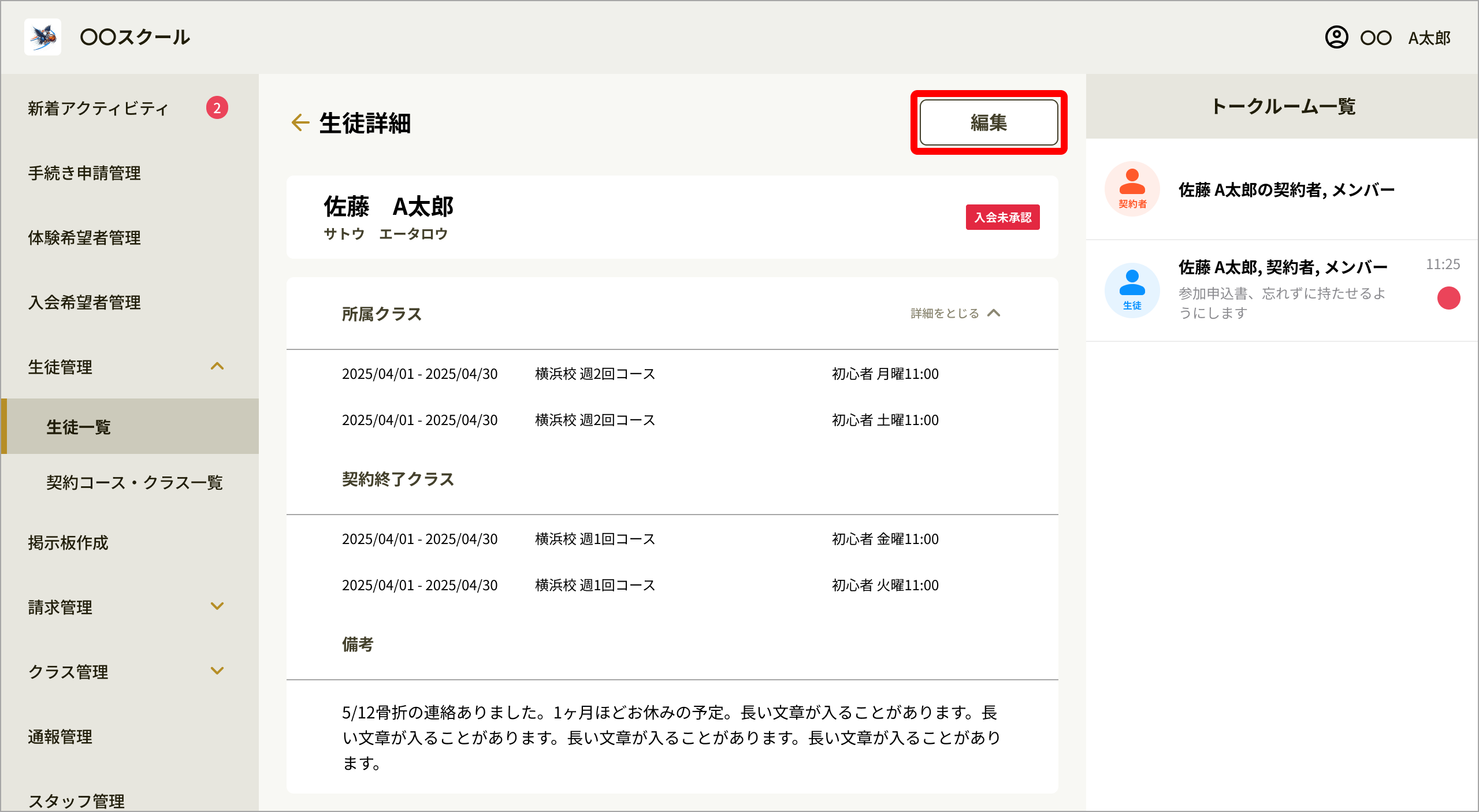Click the notification badge showing 2

coord(217,107)
